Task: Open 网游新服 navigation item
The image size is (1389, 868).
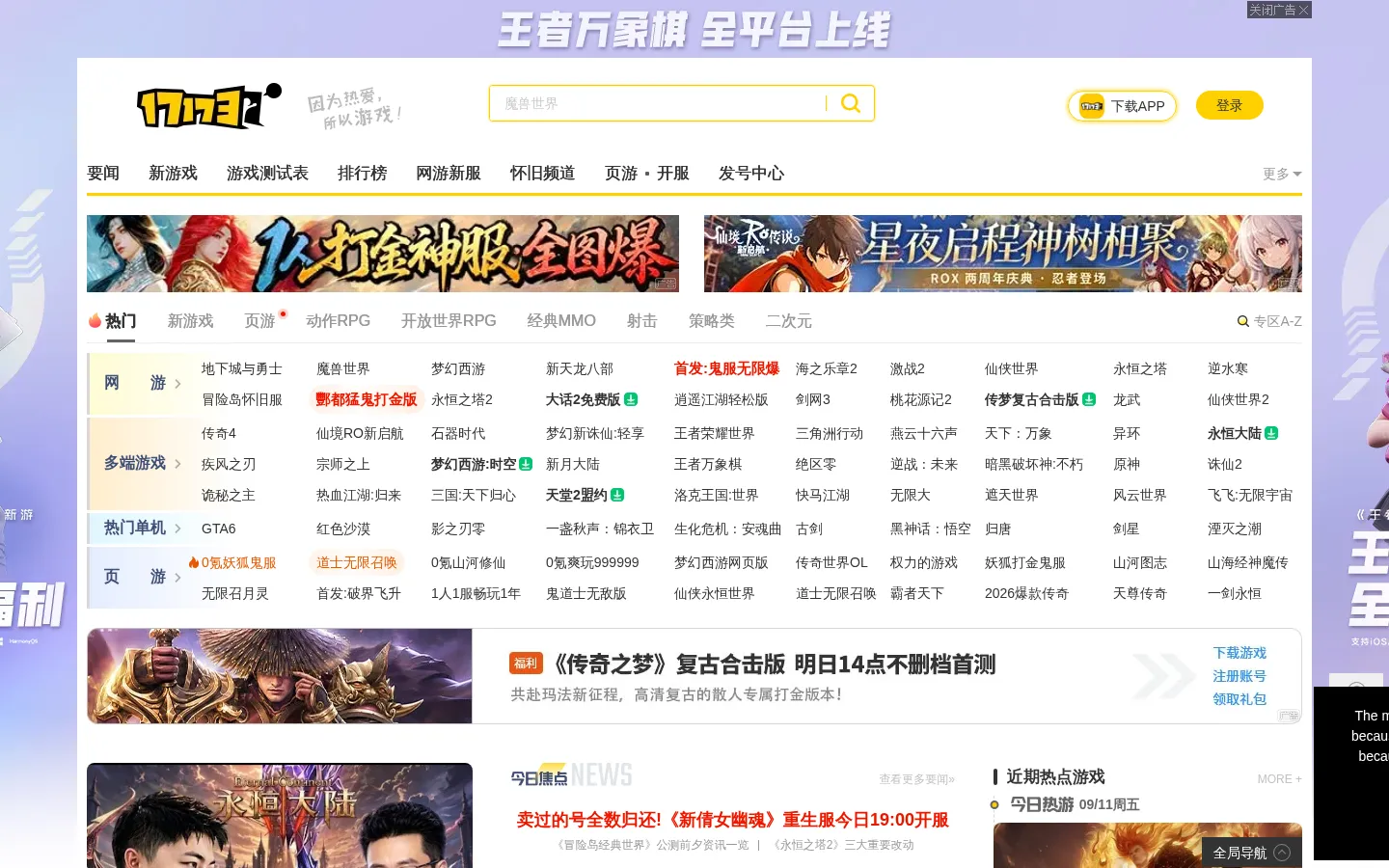Action: point(449,173)
